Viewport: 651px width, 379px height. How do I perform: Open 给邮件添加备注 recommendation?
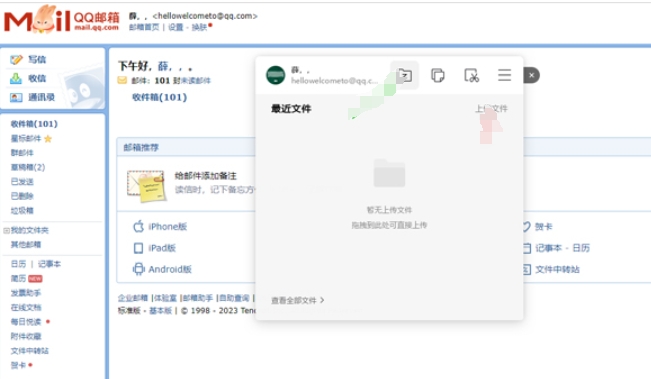[x=206, y=176]
